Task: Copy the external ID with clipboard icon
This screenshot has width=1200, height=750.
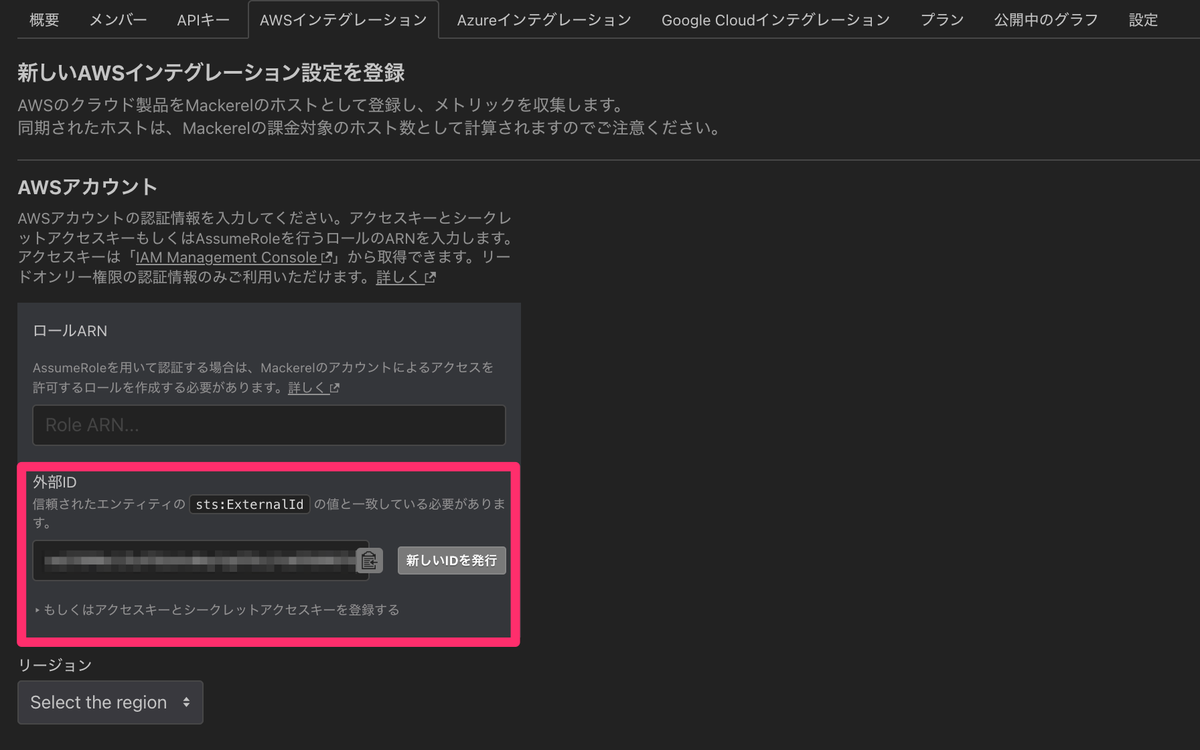Action: coord(370,560)
